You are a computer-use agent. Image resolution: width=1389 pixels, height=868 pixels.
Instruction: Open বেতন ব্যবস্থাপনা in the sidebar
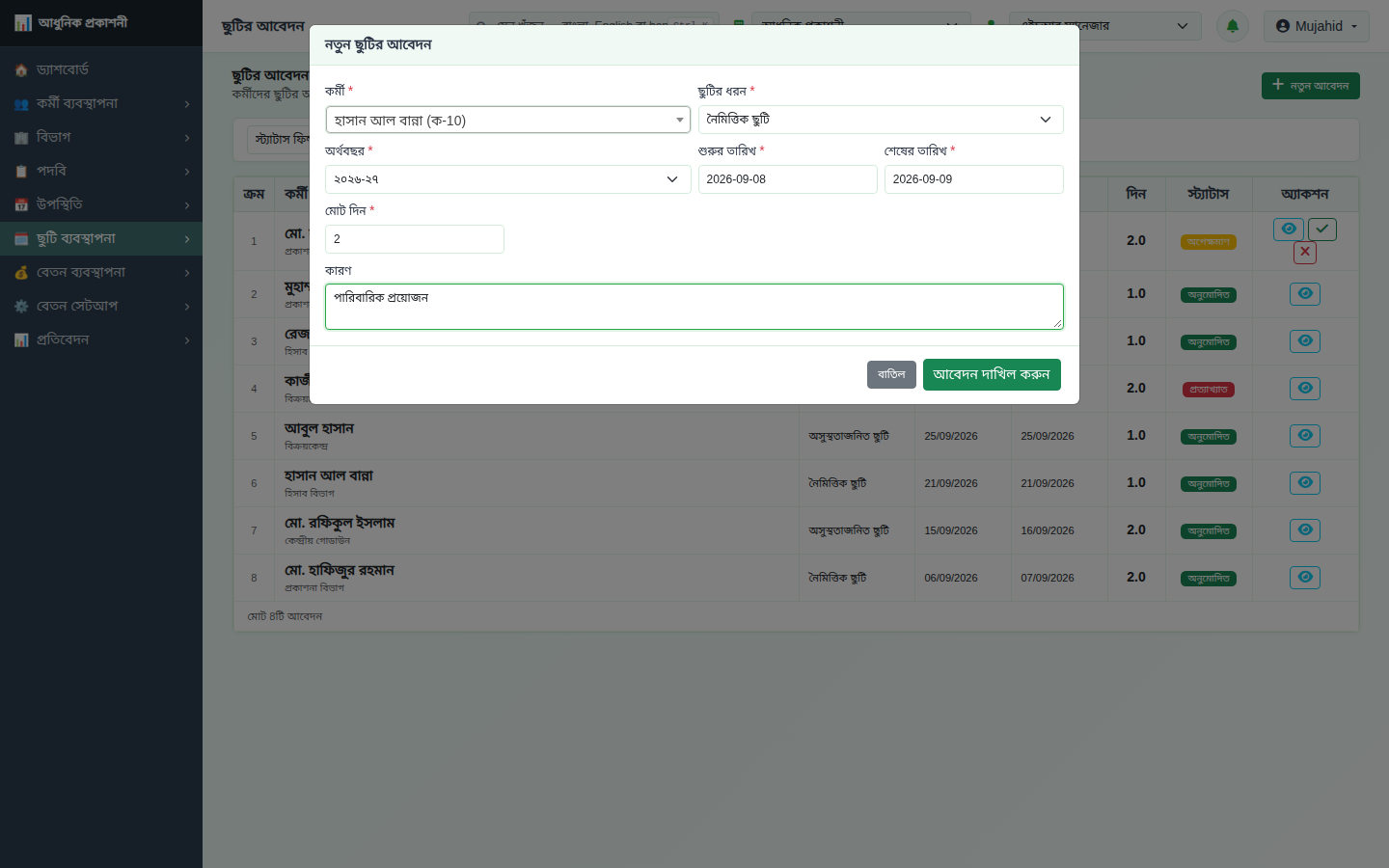pos(101,273)
